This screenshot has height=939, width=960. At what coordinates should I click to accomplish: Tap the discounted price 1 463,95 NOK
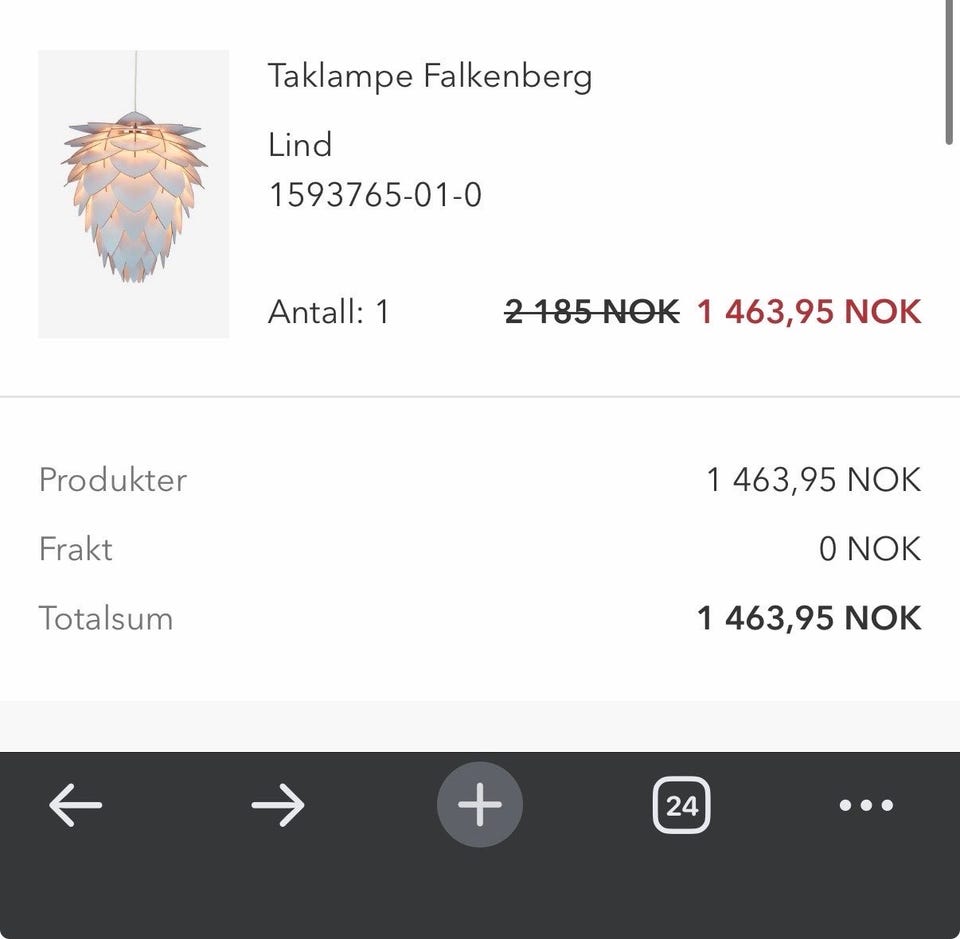pyautogui.click(x=807, y=312)
